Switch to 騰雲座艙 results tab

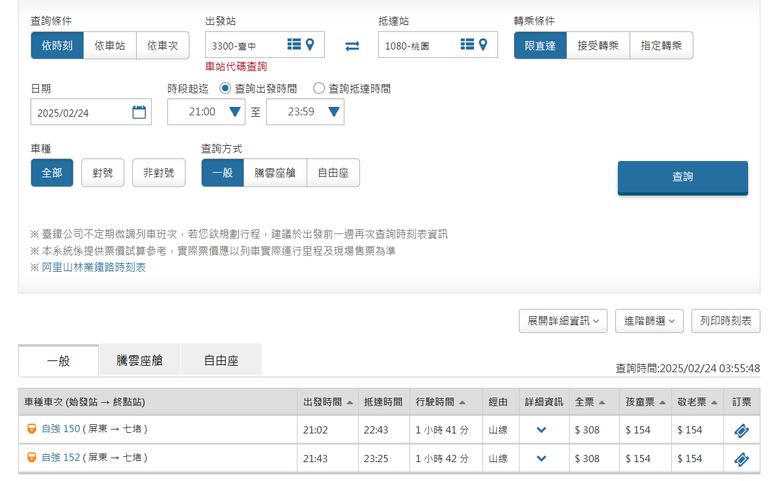point(139,360)
